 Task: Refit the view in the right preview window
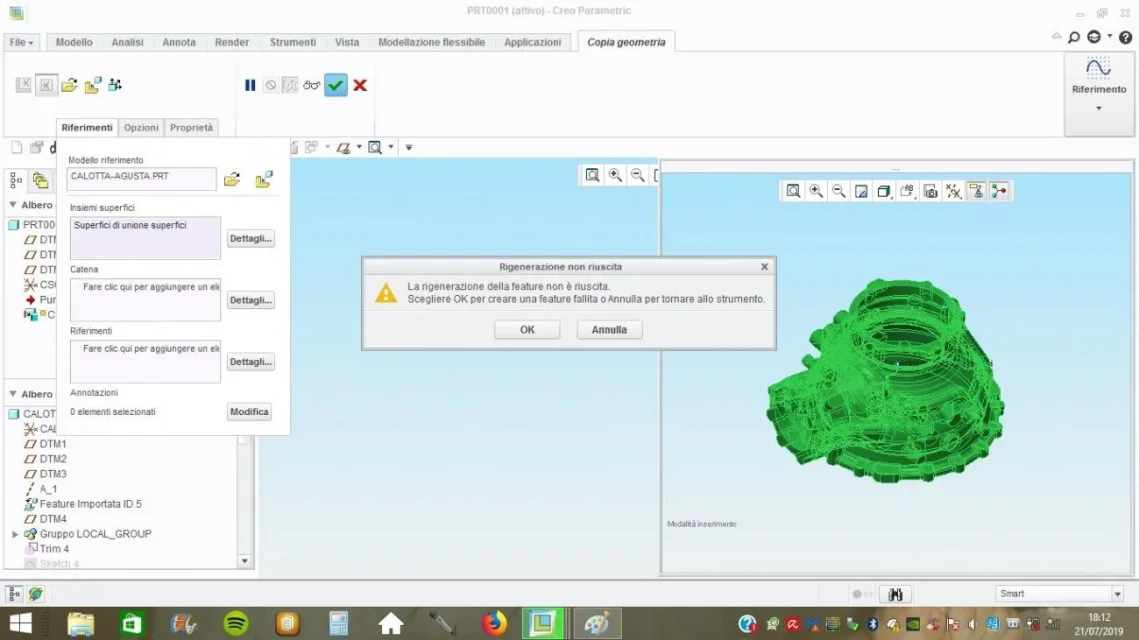click(793, 191)
